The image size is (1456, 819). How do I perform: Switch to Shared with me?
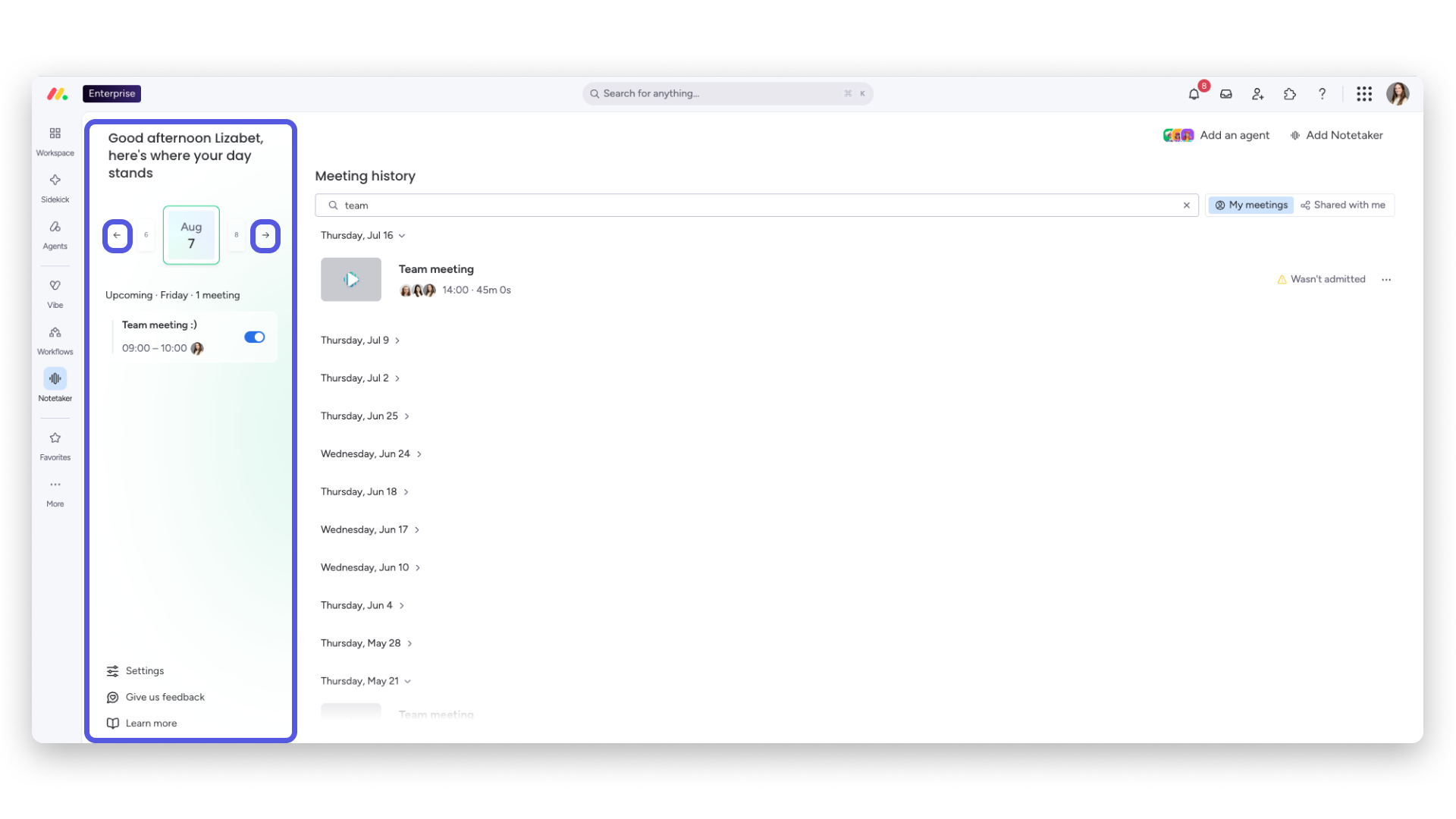click(1343, 205)
